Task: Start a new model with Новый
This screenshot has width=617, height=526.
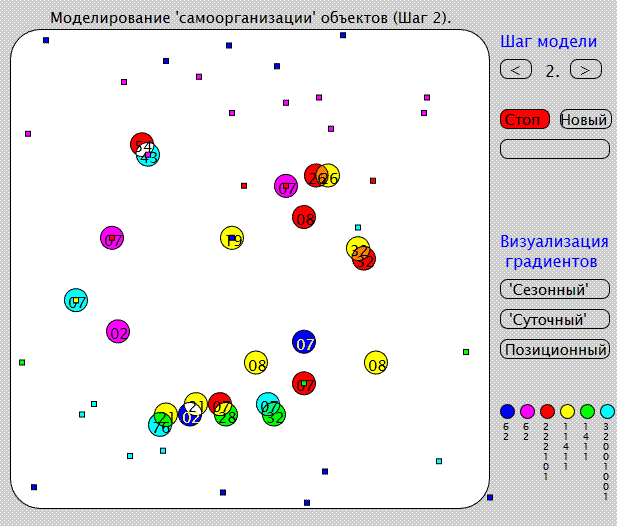Action: (584, 119)
